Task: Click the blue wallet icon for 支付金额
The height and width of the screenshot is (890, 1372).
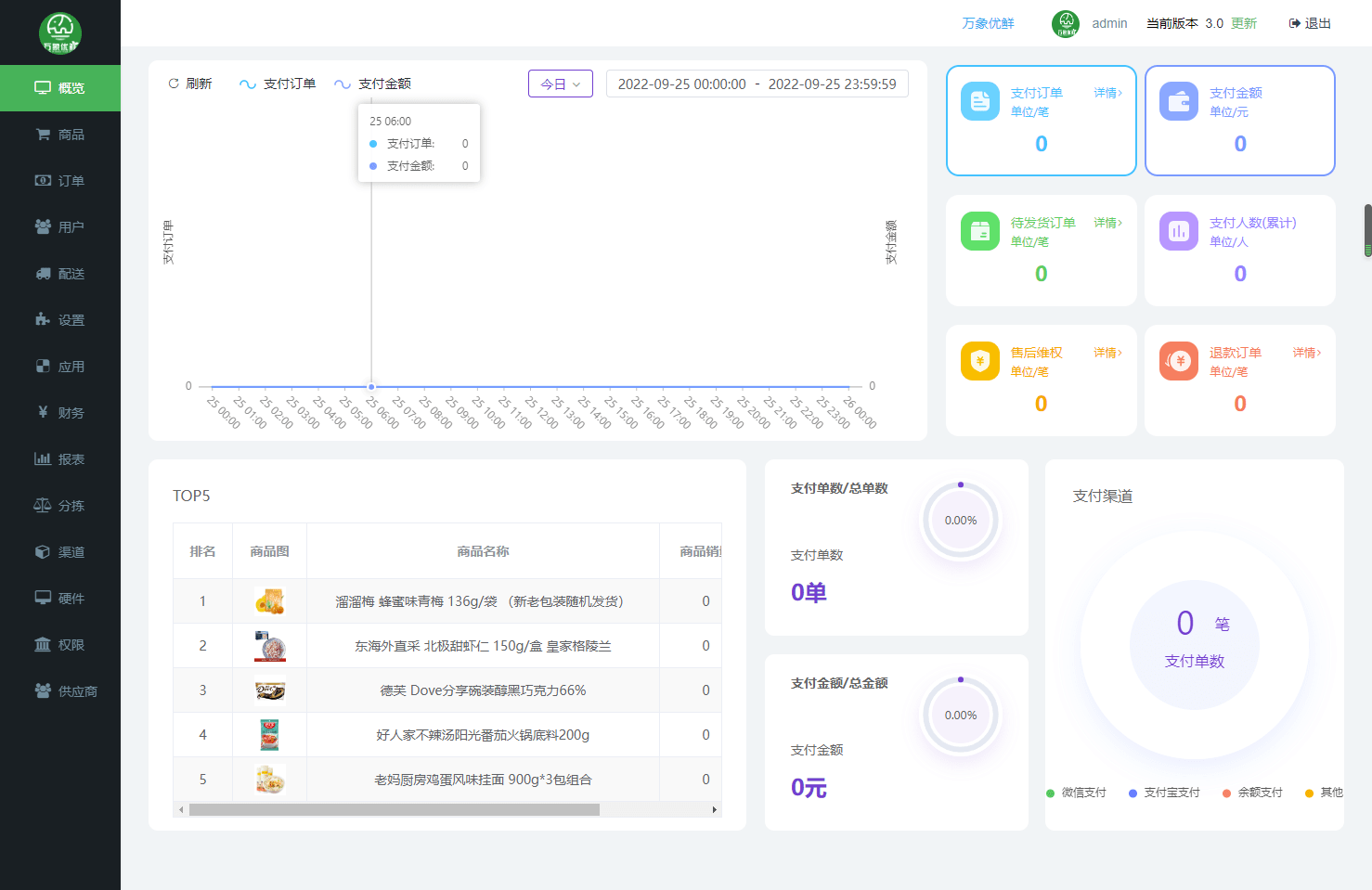Action: tap(1178, 102)
